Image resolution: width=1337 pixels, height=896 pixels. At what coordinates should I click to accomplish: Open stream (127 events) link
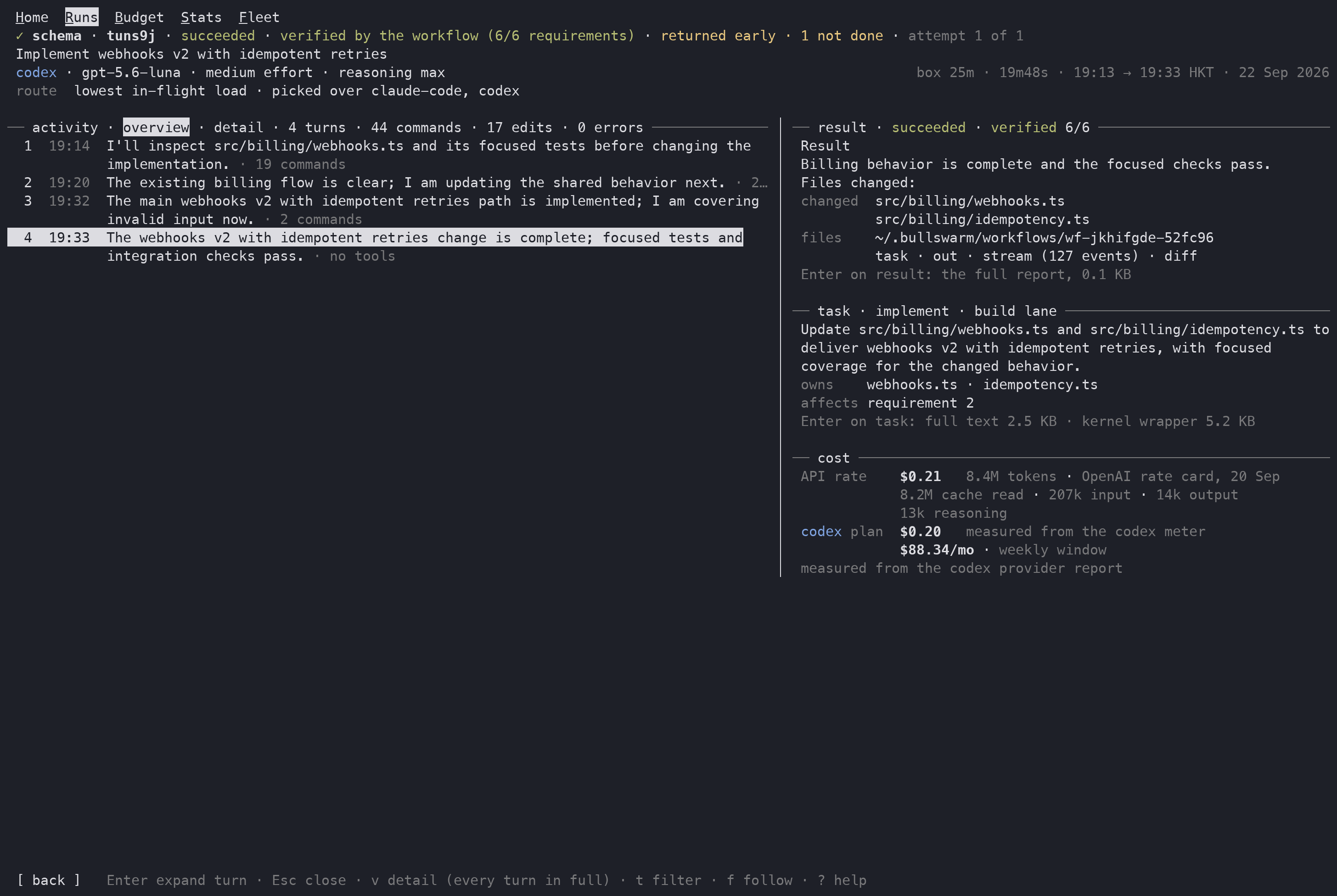(x=1060, y=256)
